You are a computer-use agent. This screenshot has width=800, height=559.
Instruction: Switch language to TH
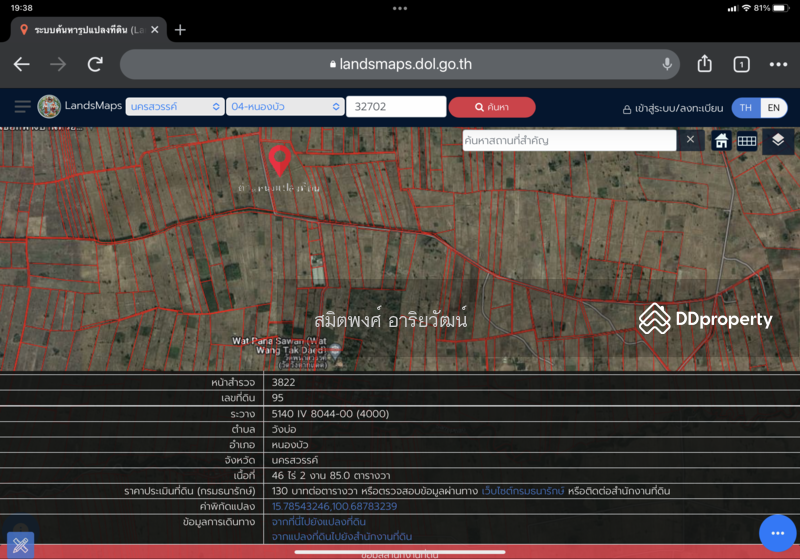(x=745, y=108)
